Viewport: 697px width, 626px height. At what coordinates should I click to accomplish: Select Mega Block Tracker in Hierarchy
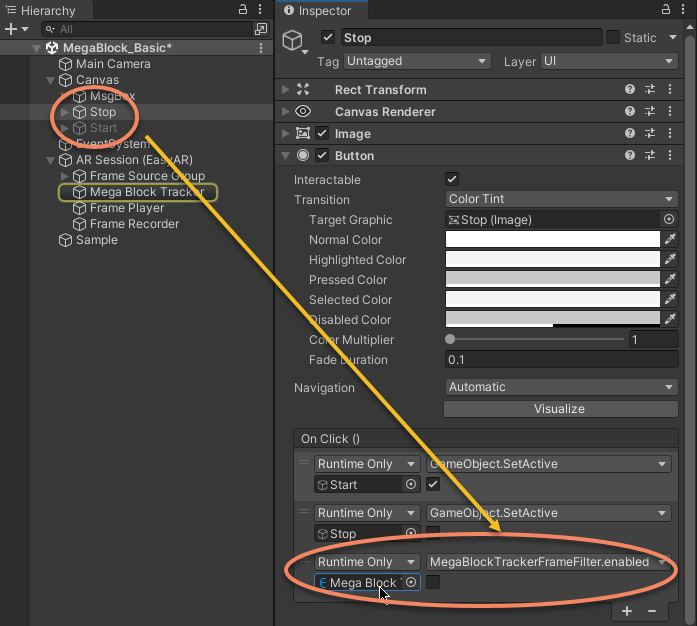pos(146,192)
